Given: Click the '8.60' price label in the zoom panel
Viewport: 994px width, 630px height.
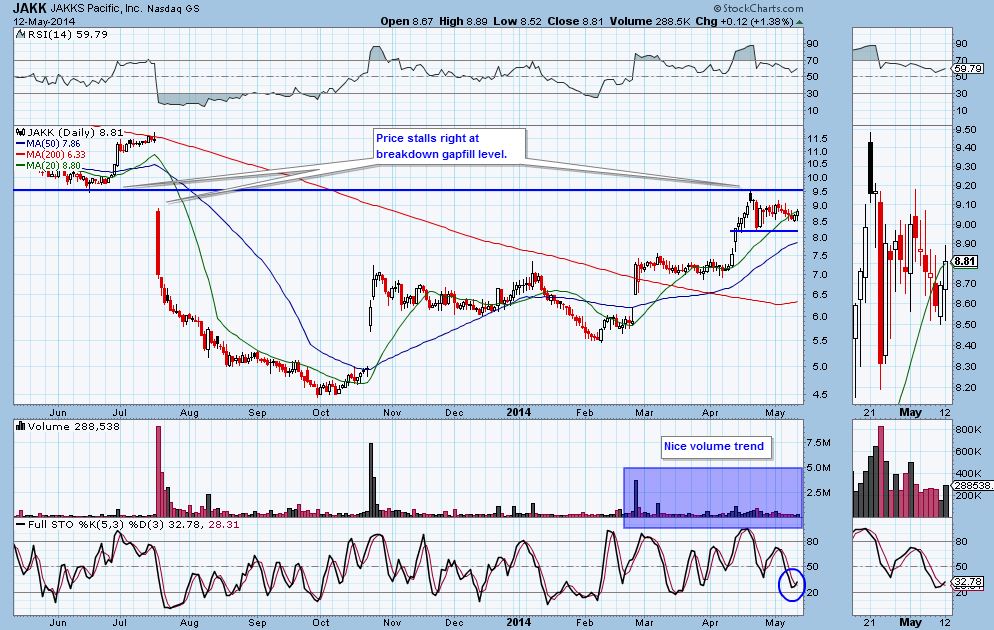Looking at the screenshot, I should (966, 304).
